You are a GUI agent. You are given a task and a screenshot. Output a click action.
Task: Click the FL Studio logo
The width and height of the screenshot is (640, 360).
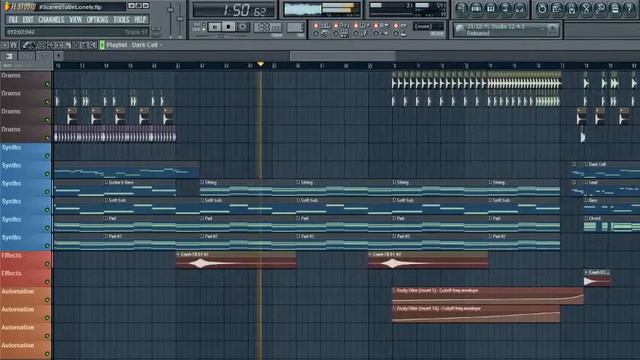19,7
